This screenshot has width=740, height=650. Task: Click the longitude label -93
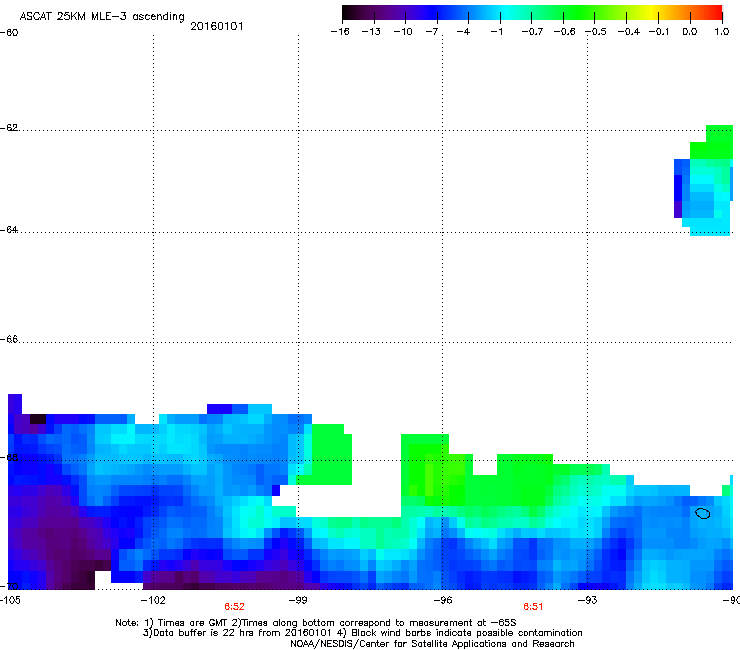[x=588, y=600]
